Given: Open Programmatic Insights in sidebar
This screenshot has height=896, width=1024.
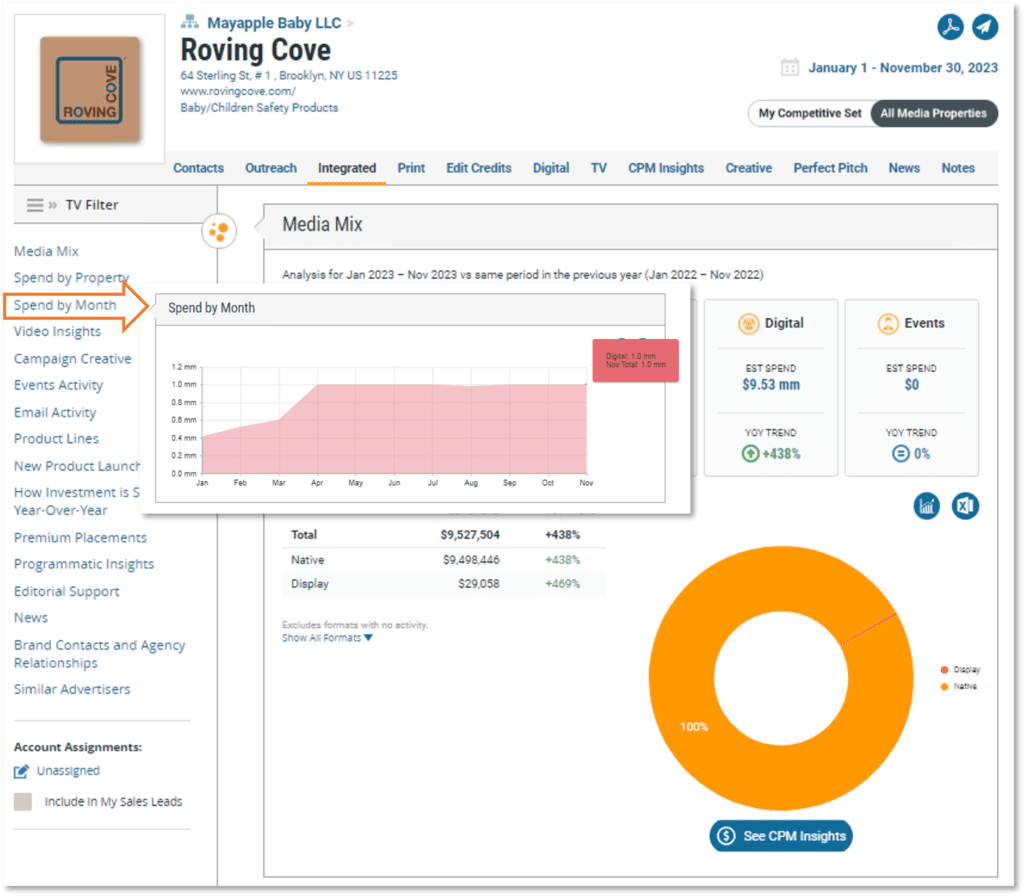Looking at the screenshot, I should pyautogui.click(x=84, y=564).
